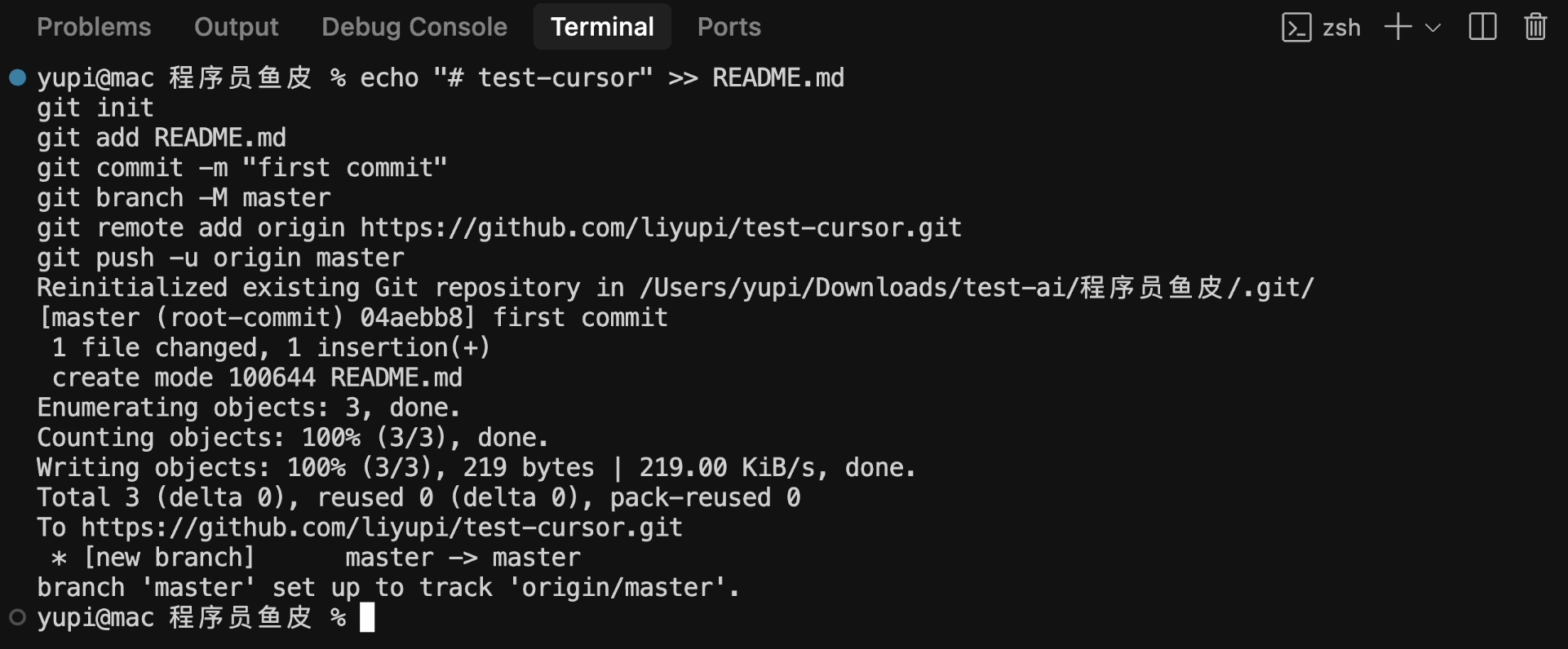Open README.md link in the echo command
Image resolution: width=1568 pixels, height=649 pixels.
click(x=777, y=78)
